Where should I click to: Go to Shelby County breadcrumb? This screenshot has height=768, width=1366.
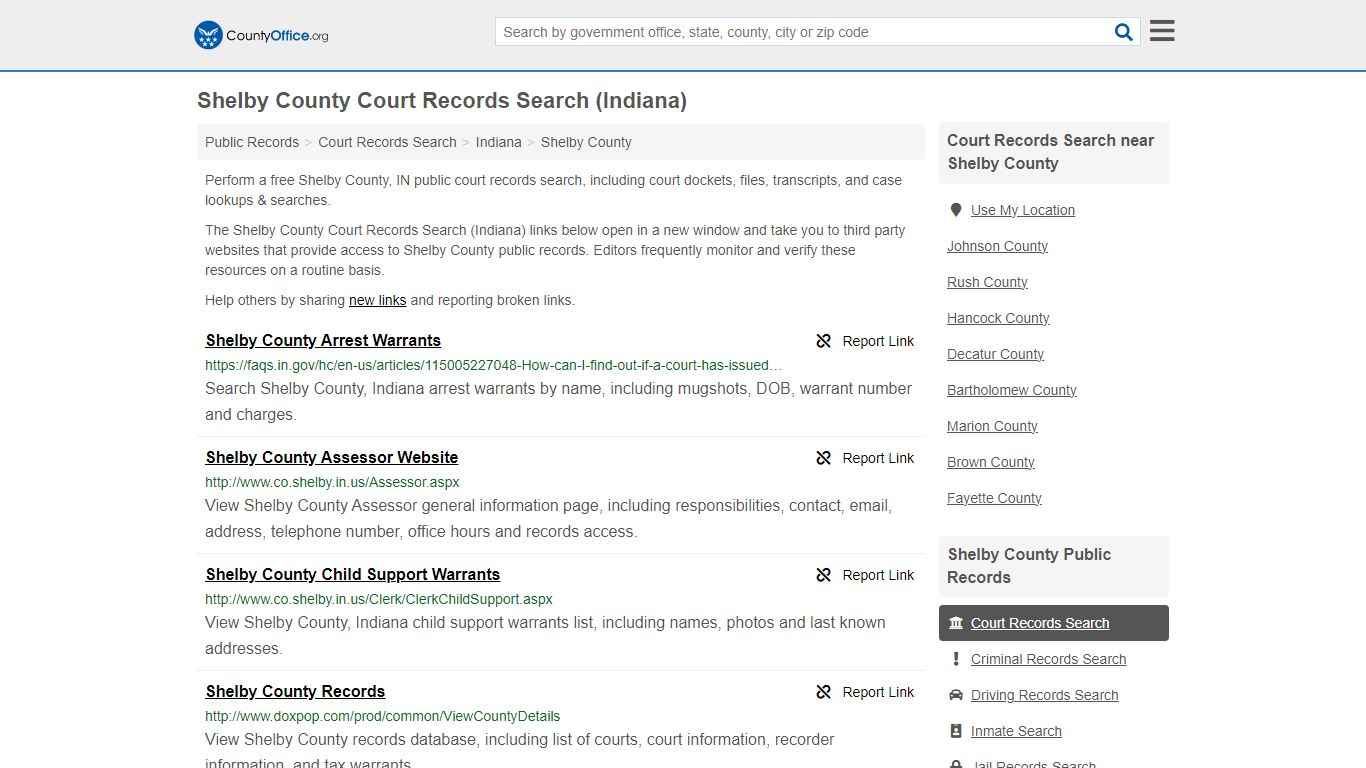pos(586,142)
